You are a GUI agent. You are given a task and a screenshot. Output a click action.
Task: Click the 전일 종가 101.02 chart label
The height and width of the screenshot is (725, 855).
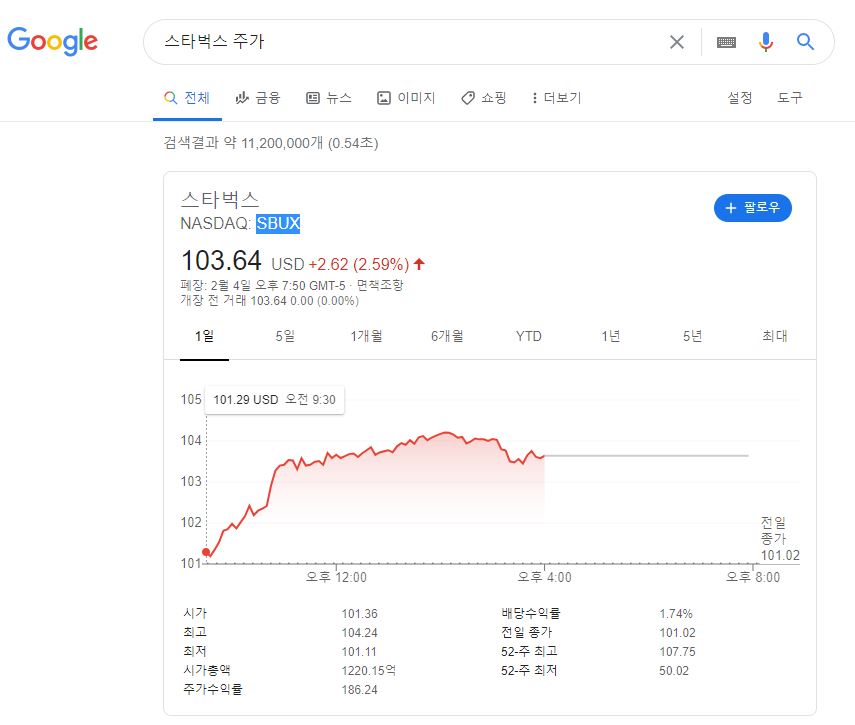coord(780,539)
